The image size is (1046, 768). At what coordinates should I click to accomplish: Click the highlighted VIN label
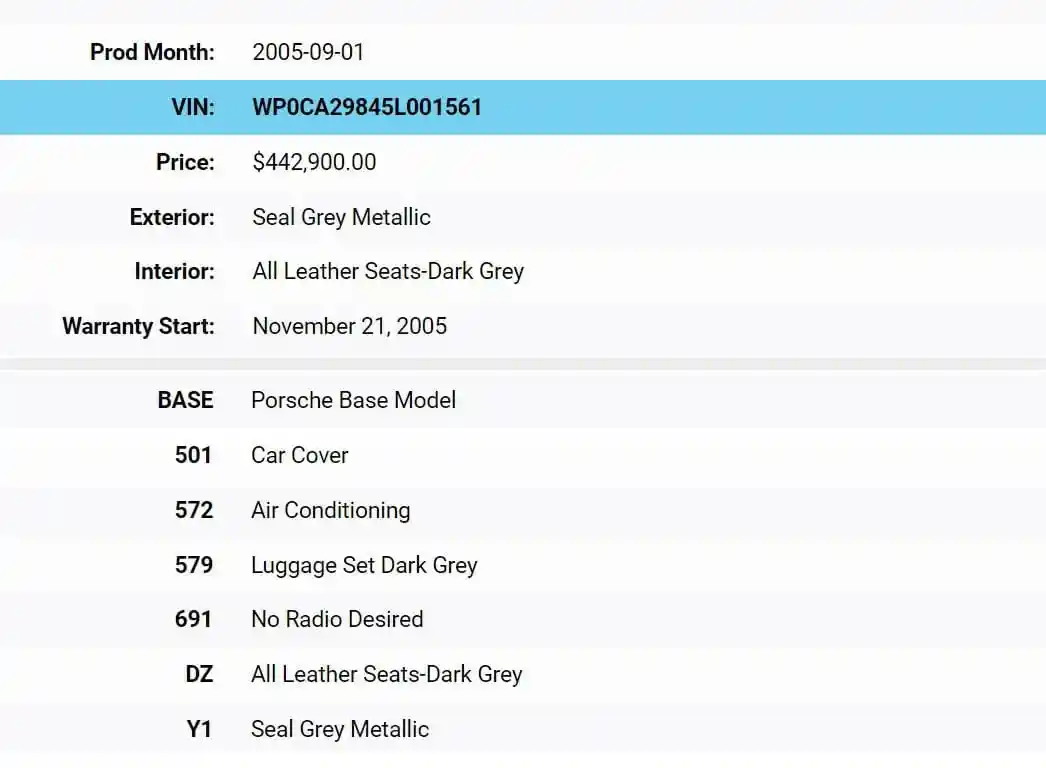click(193, 107)
